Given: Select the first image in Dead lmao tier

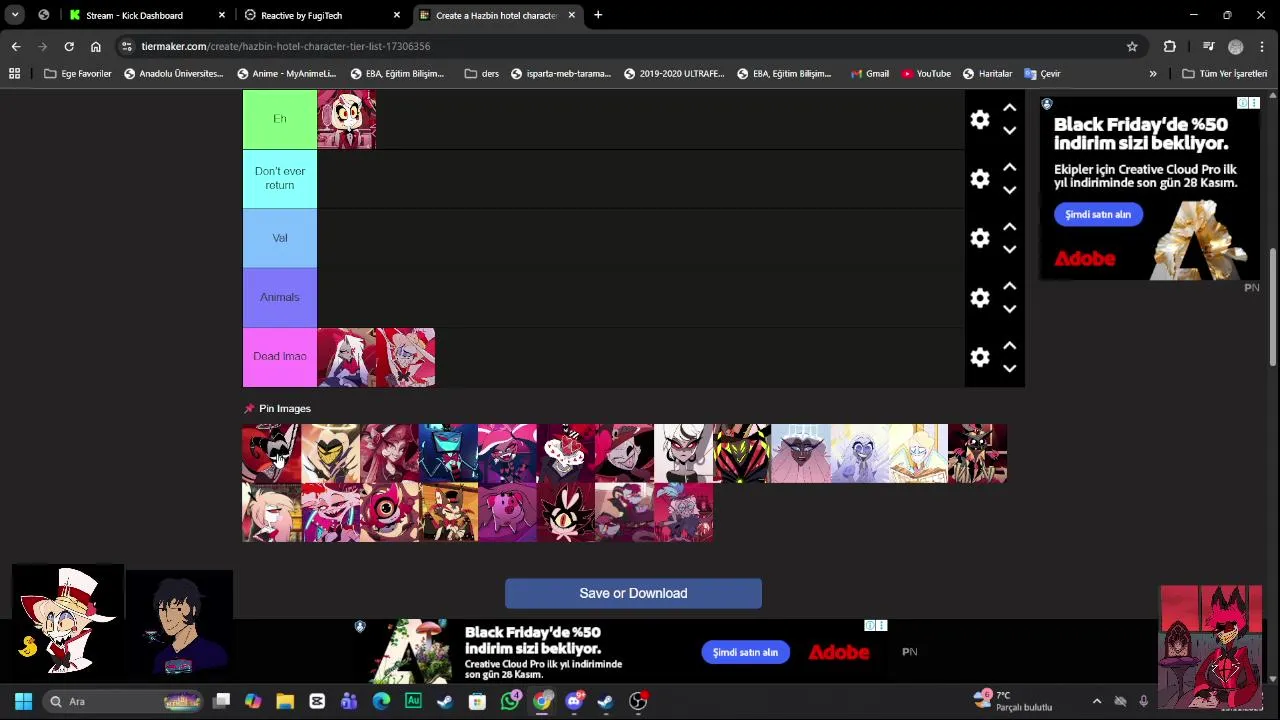Looking at the screenshot, I should coord(347,357).
